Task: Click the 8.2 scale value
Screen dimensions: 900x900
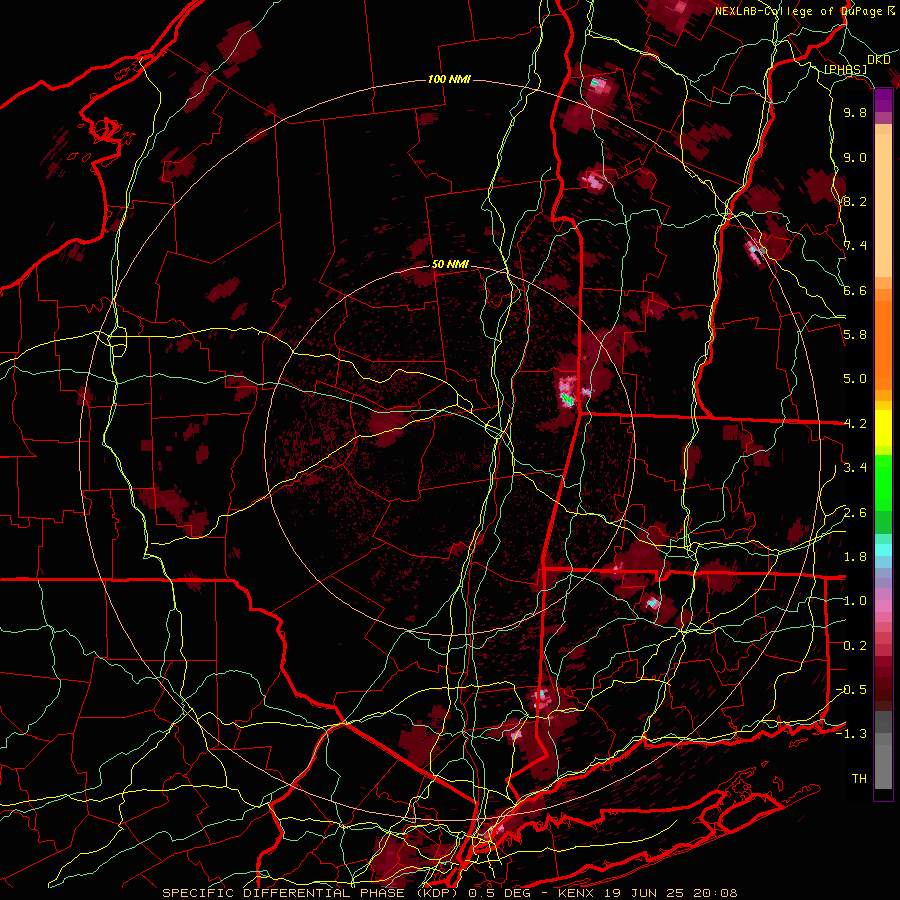Action: pyautogui.click(x=855, y=201)
